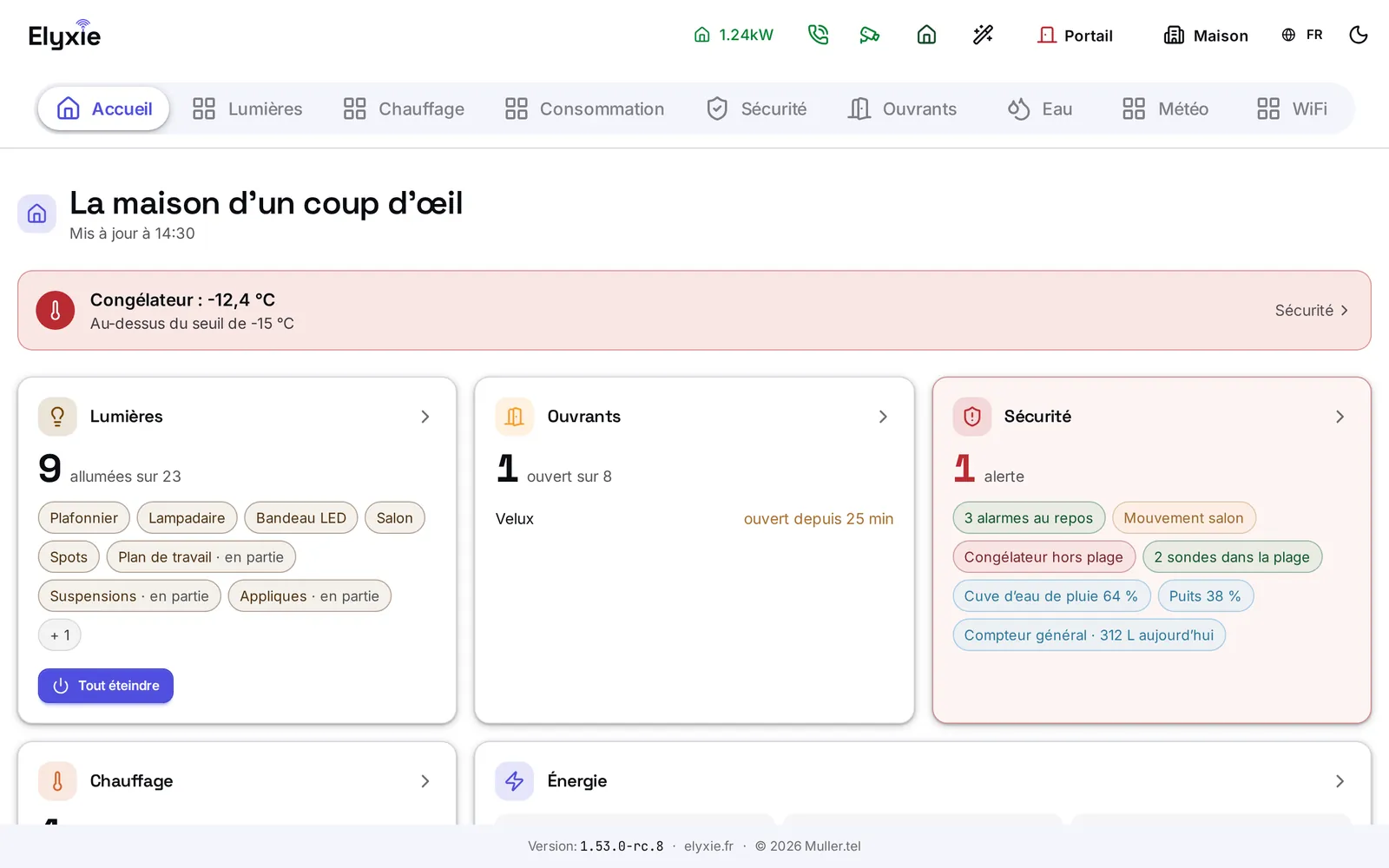Click the magic wand scenes icon
Screen dimensions: 1389x868
(x=983, y=35)
